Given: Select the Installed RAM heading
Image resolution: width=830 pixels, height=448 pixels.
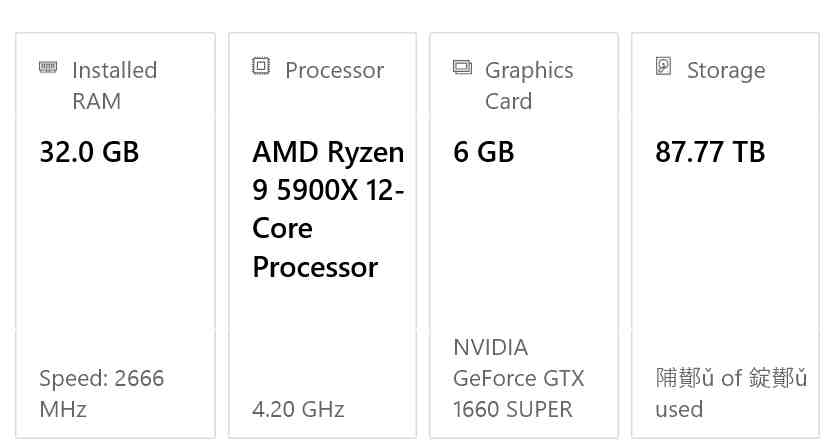Looking at the screenshot, I should 115,85.
